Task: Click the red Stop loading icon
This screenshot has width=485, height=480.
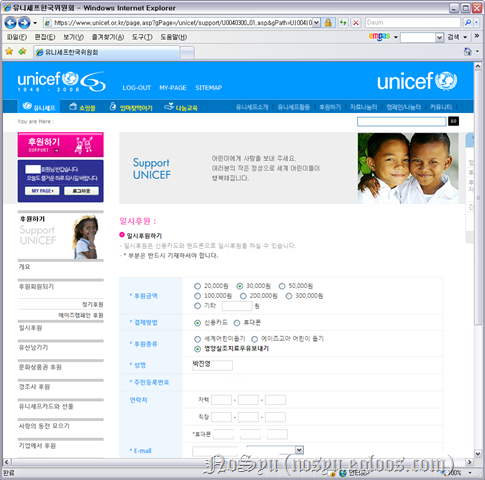Action: 356,23
